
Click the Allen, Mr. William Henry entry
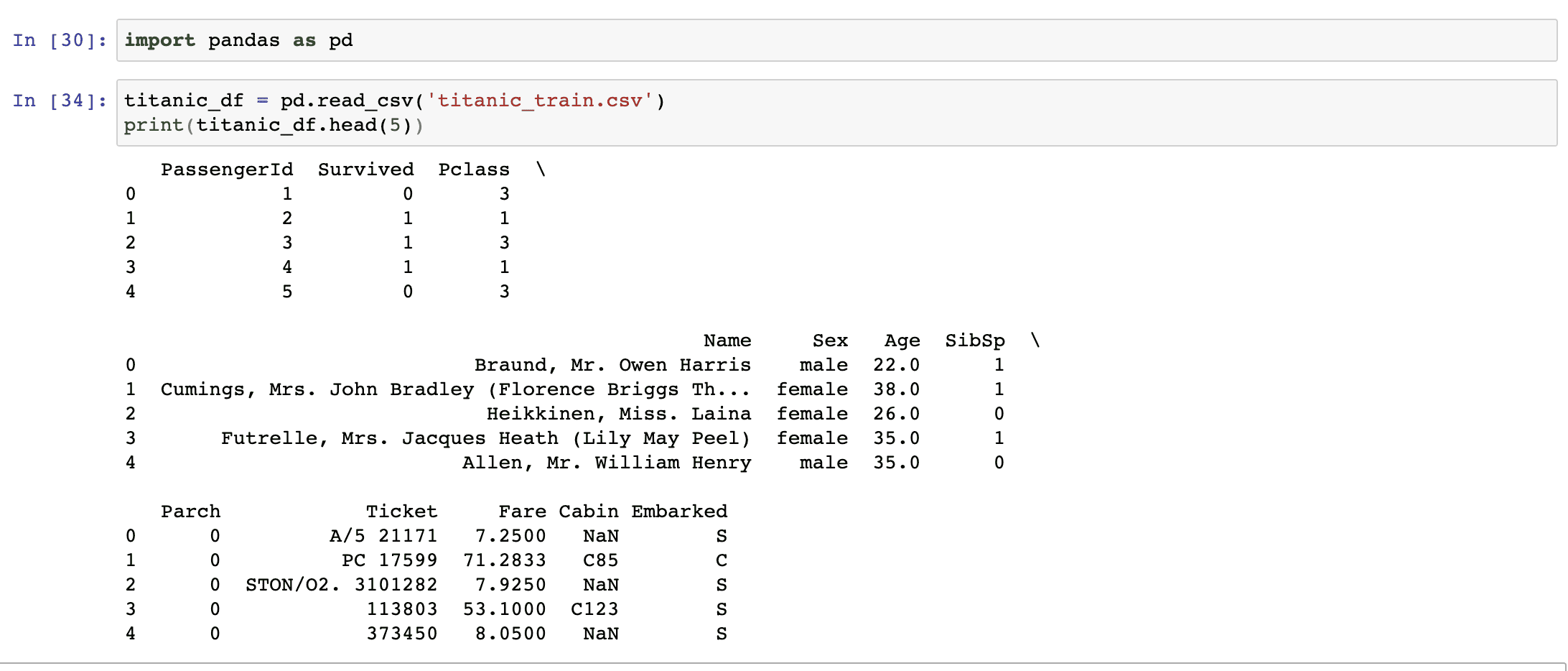[606, 463]
